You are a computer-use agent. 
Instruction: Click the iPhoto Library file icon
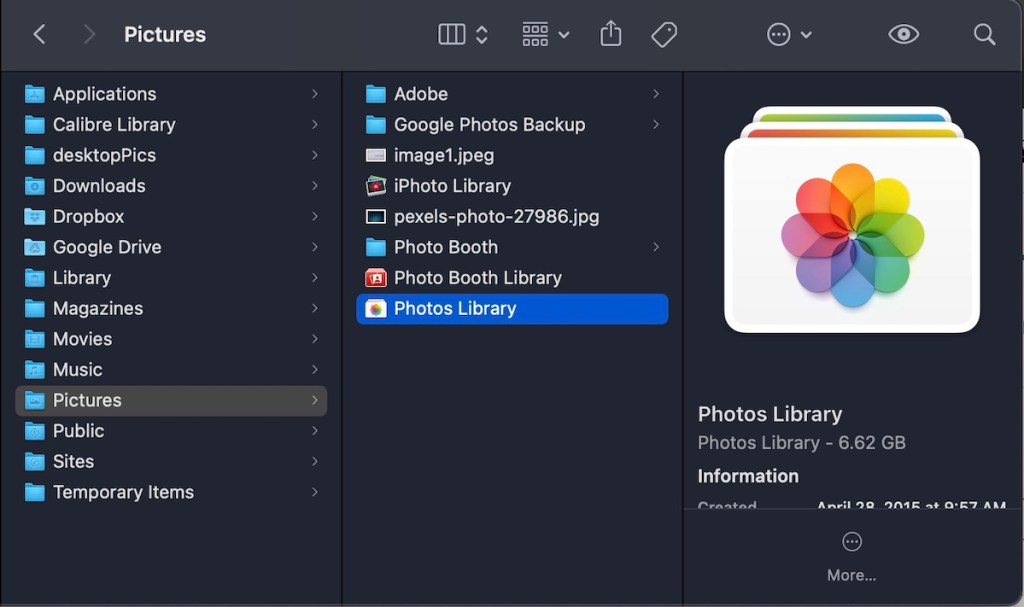376,186
